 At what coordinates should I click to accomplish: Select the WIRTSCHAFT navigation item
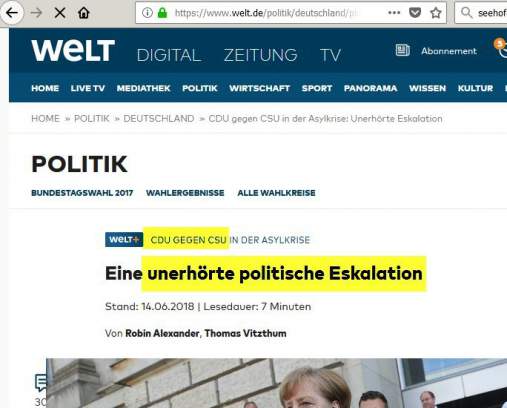pos(259,88)
